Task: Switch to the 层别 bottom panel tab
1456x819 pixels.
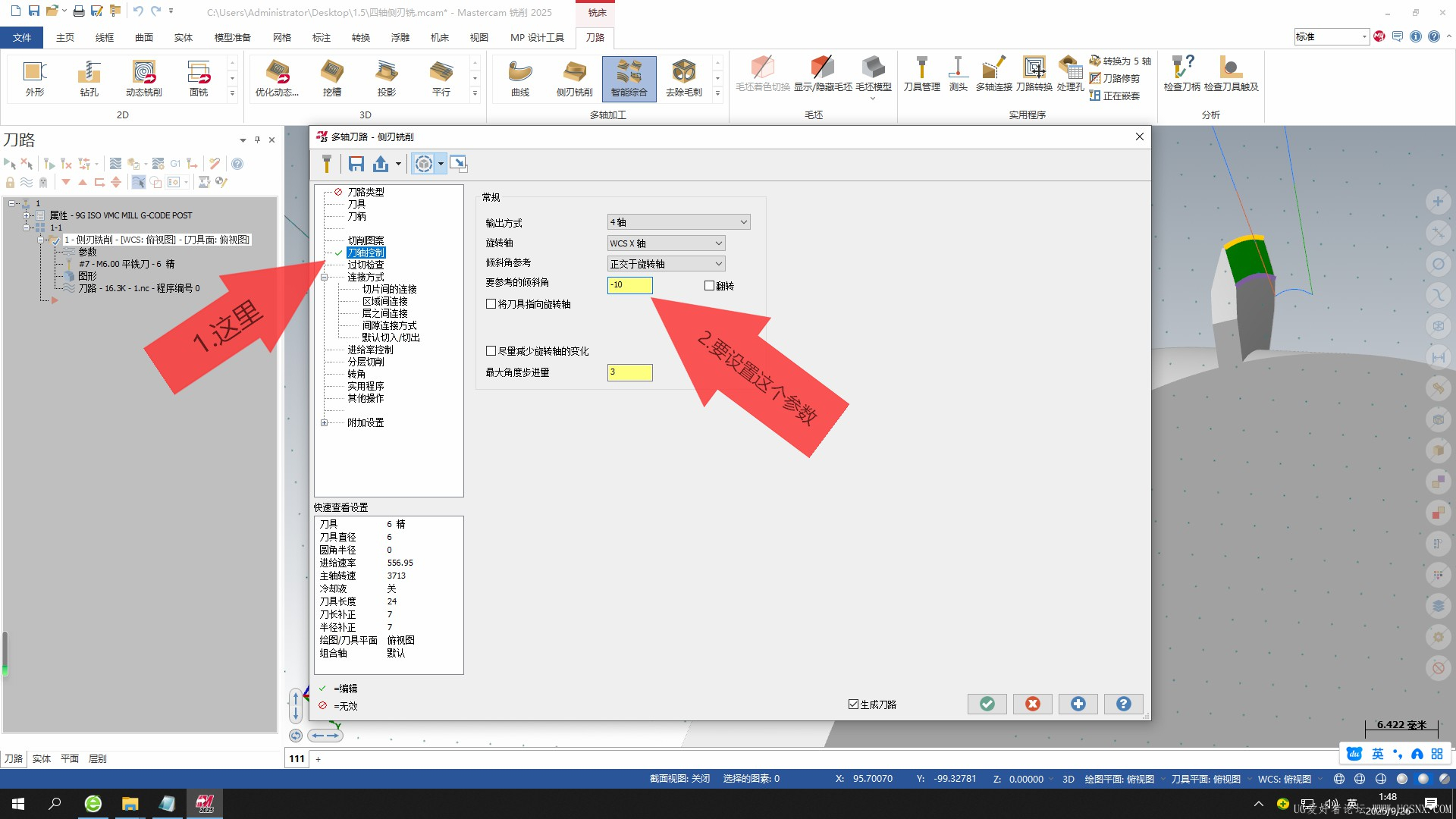Action: pos(97,758)
